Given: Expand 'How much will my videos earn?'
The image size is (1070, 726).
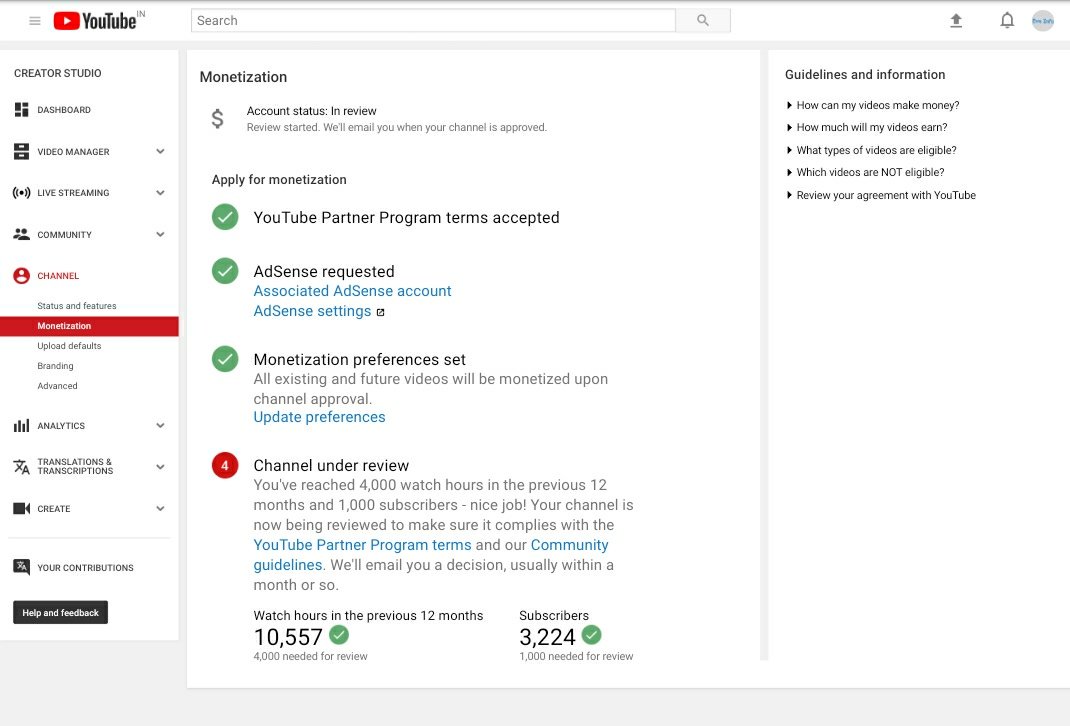Looking at the screenshot, I should [x=867, y=127].
